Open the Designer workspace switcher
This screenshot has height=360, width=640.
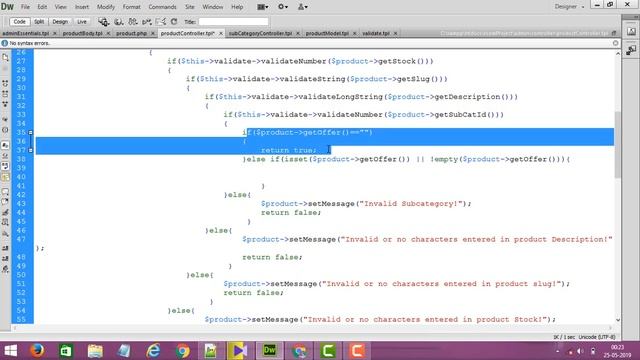pyautogui.click(x=569, y=7)
